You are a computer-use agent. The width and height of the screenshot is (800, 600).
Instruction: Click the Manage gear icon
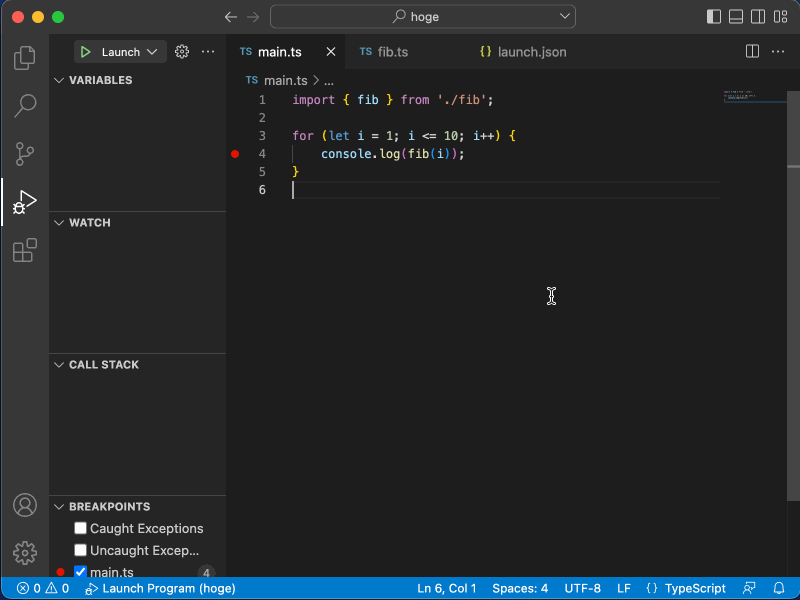24,552
